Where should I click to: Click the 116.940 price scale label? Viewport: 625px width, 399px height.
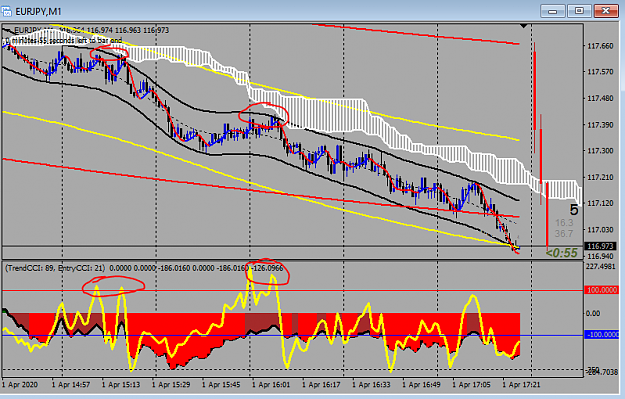point(600,256)
